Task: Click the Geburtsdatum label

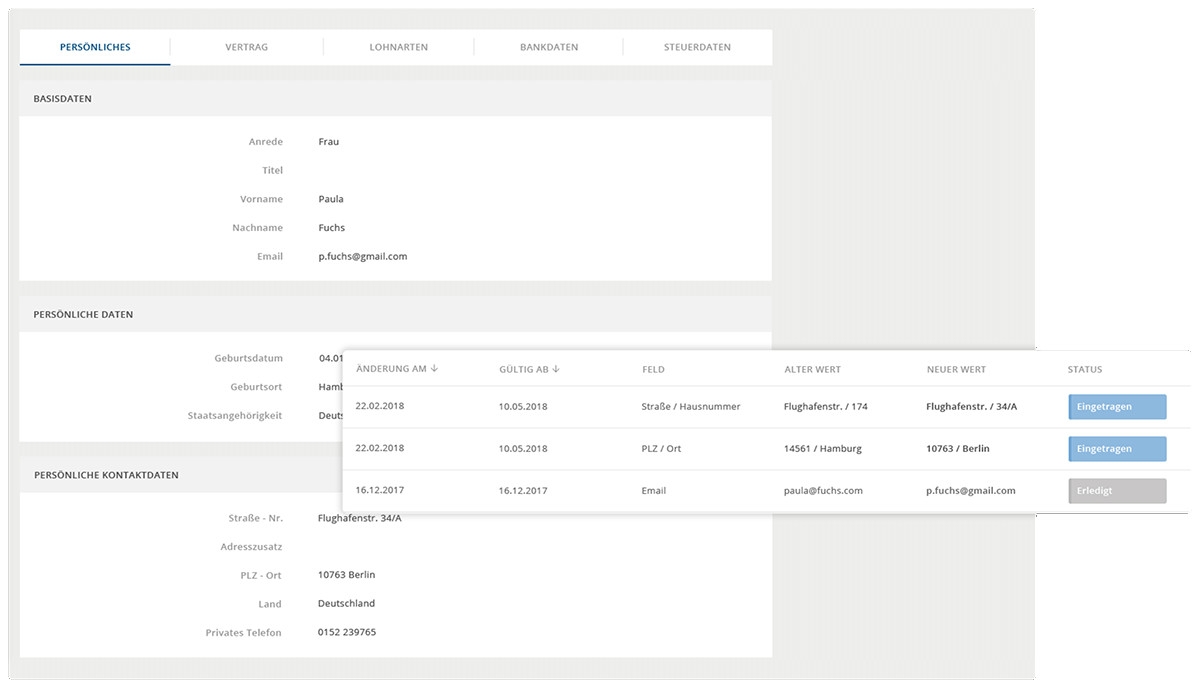Action: 249,358
